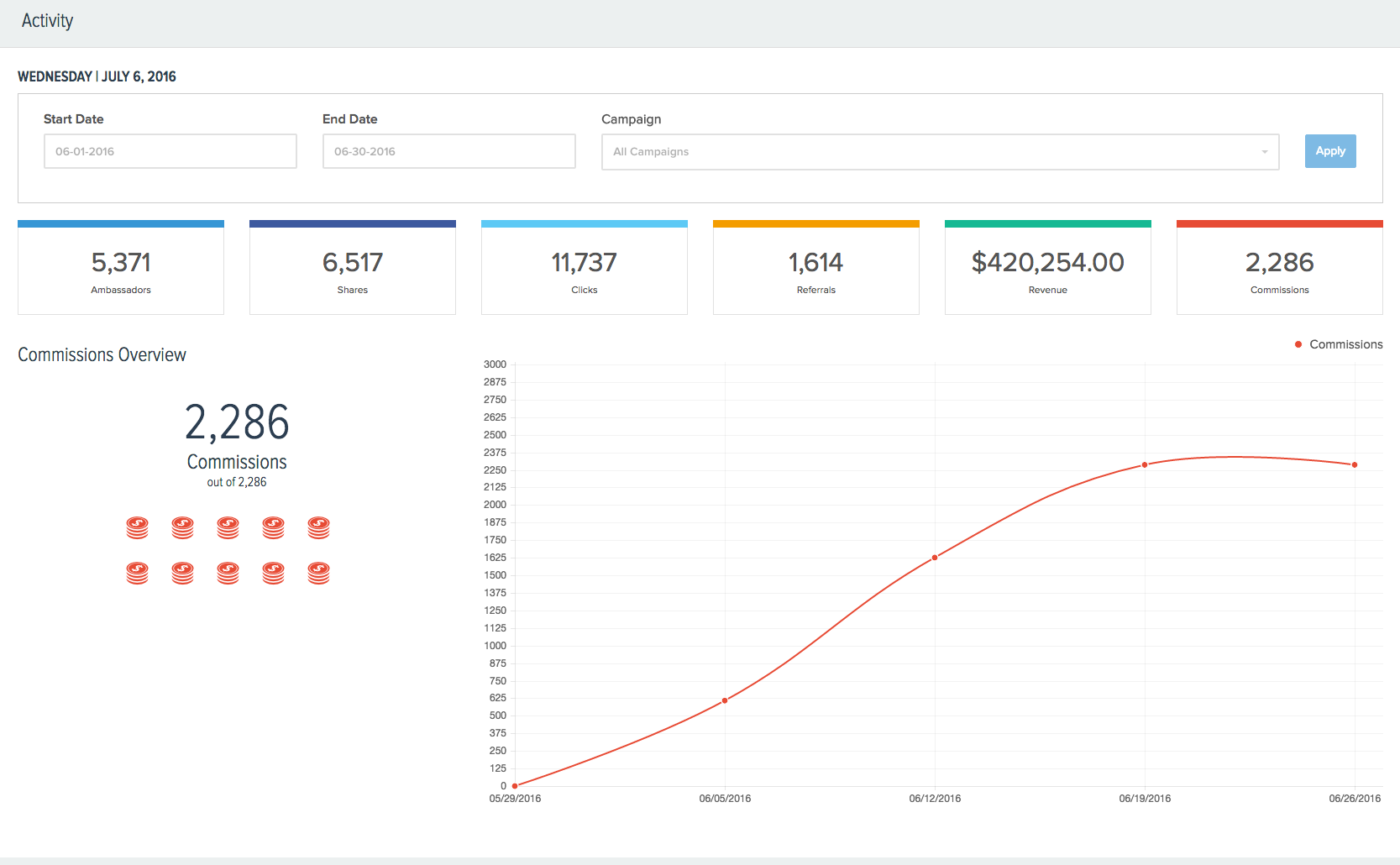Click the End Date input field
The image size is (1400, 865).
point(448,151)
